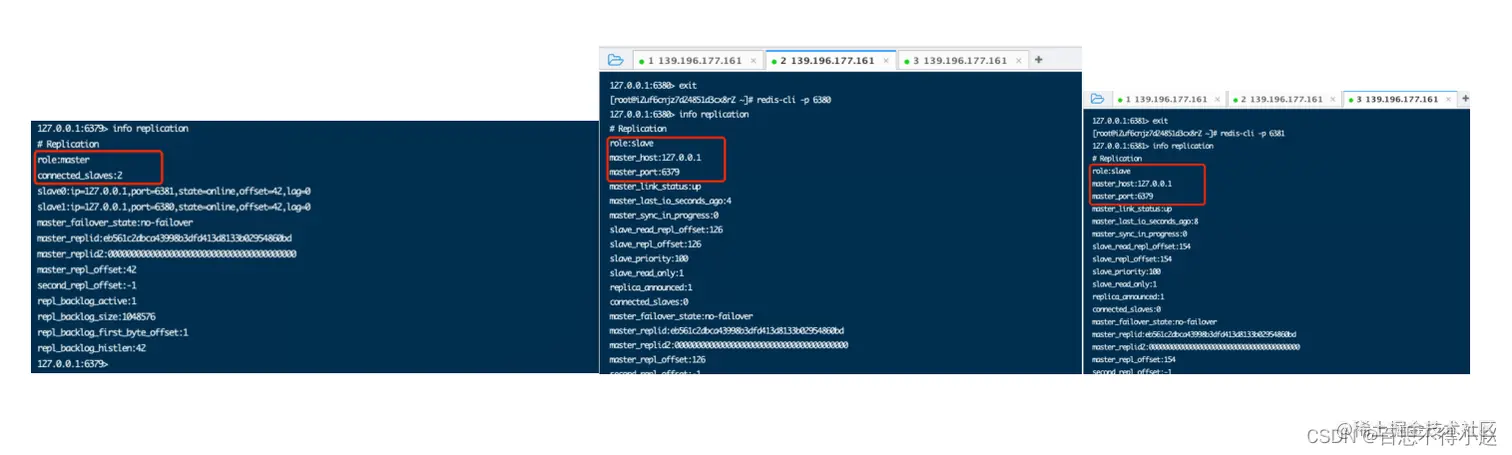Open the folder icon in the middle terminal window

pyautogui.click(x=615, y=60)
